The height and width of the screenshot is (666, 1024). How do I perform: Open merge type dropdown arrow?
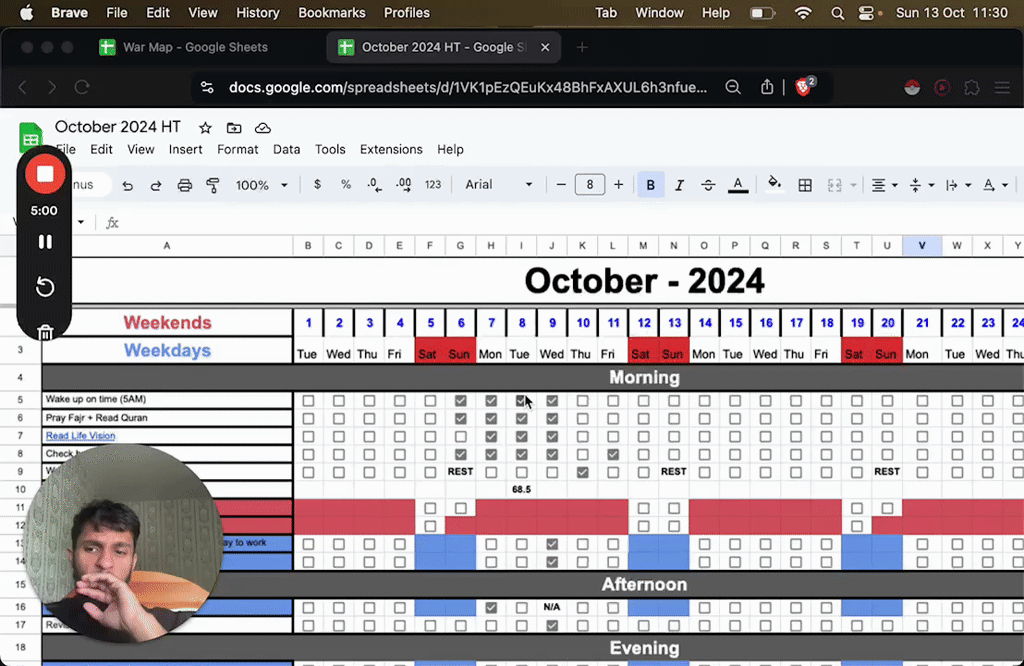853,185
